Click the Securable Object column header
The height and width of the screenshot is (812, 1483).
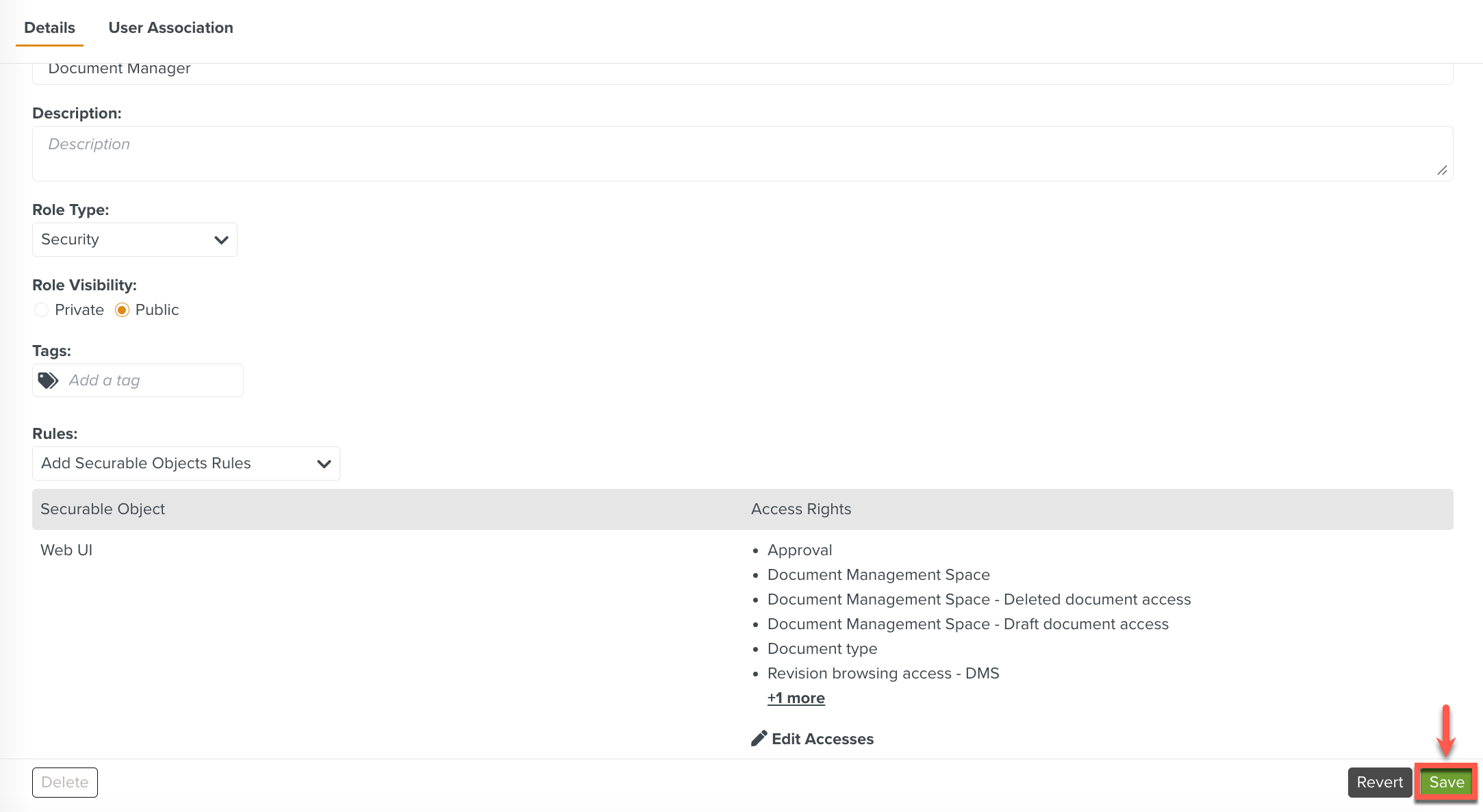tap(103, 509)
